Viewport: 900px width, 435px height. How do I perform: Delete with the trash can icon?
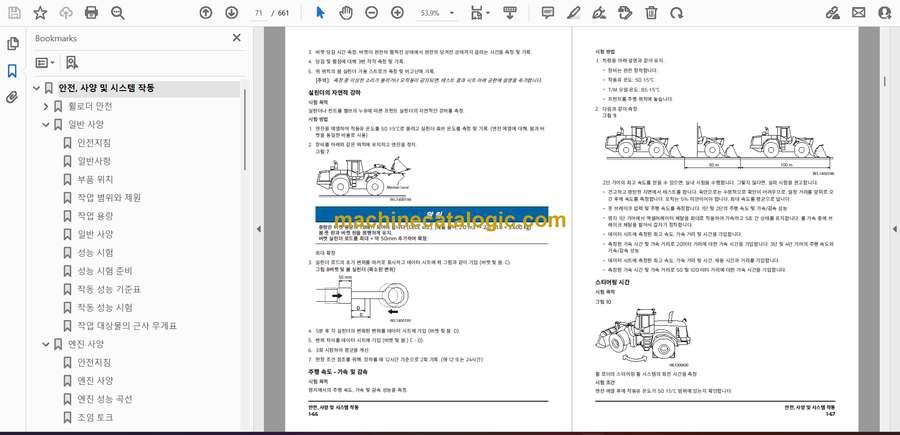pos(651,13)
